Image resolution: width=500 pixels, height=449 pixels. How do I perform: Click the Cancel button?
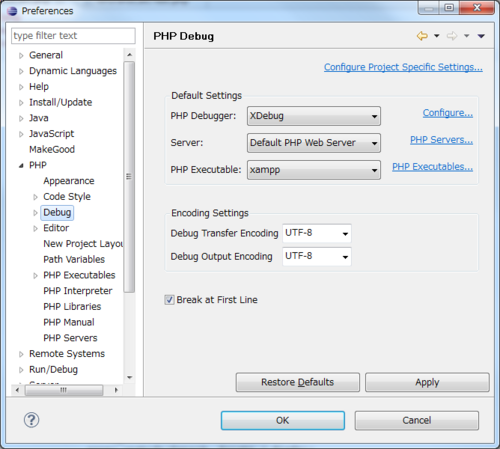pos(417,420)
